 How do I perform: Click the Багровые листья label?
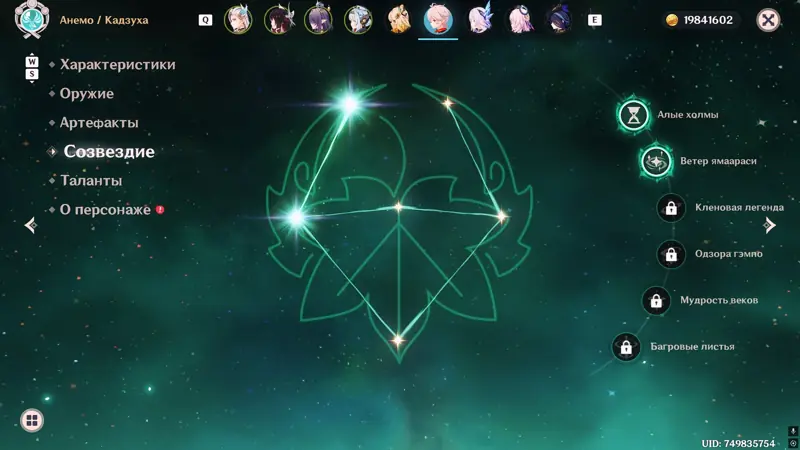click(x=692, y=347)
